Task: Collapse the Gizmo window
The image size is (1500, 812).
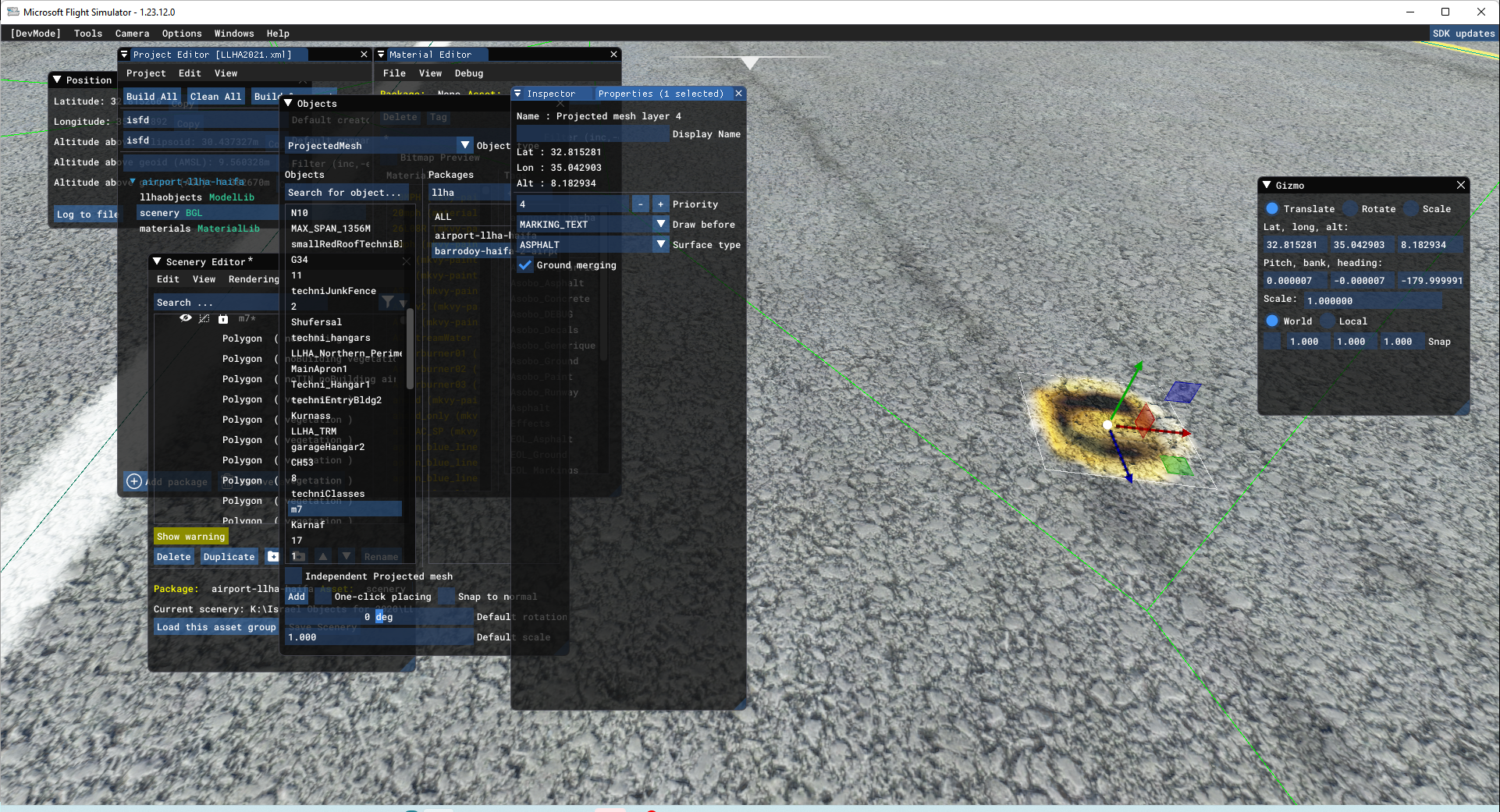Action: point(1267,185)
